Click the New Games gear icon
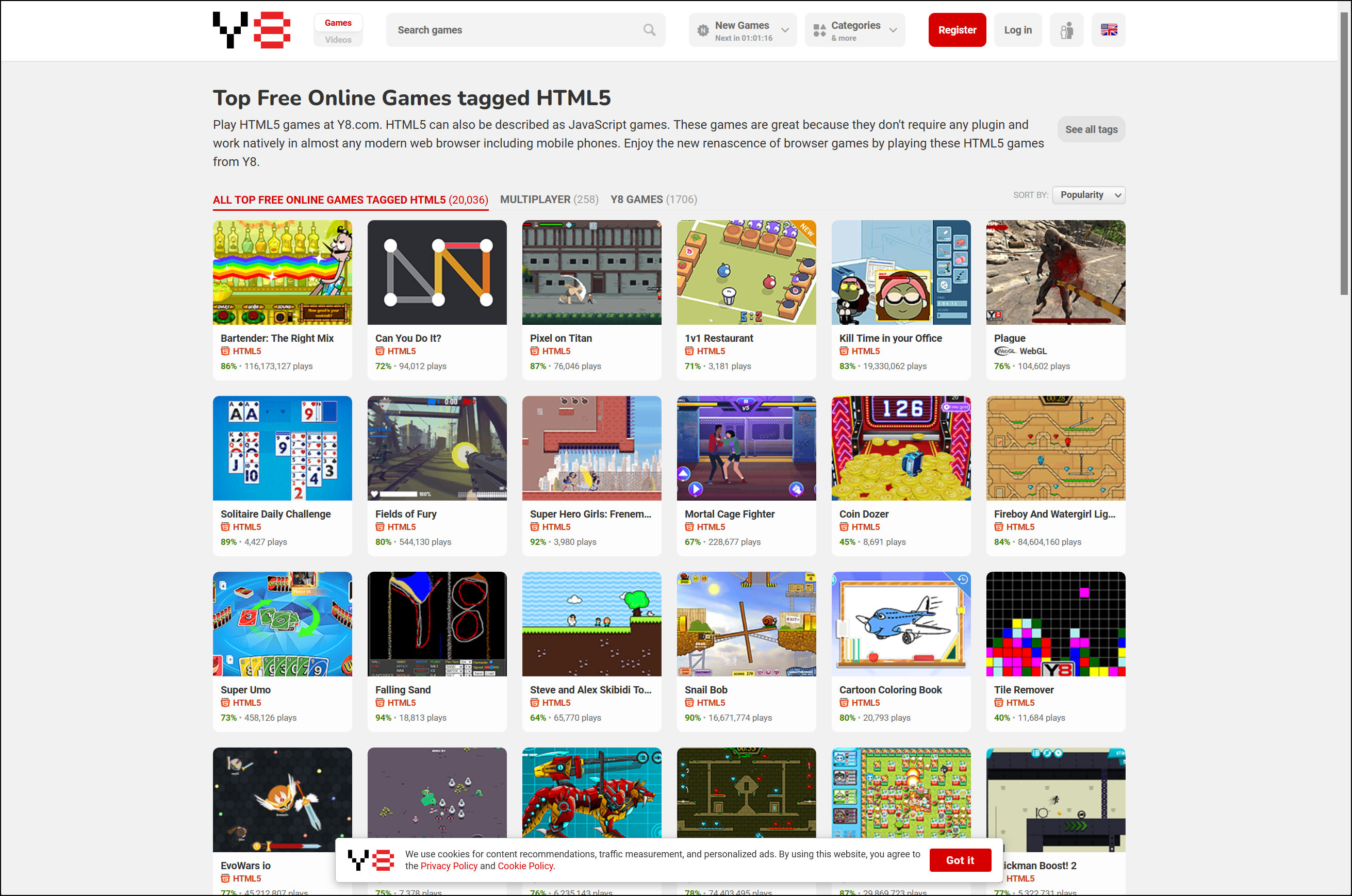The width and height of the screenshot is (1352, 896). tap(703, 30)
